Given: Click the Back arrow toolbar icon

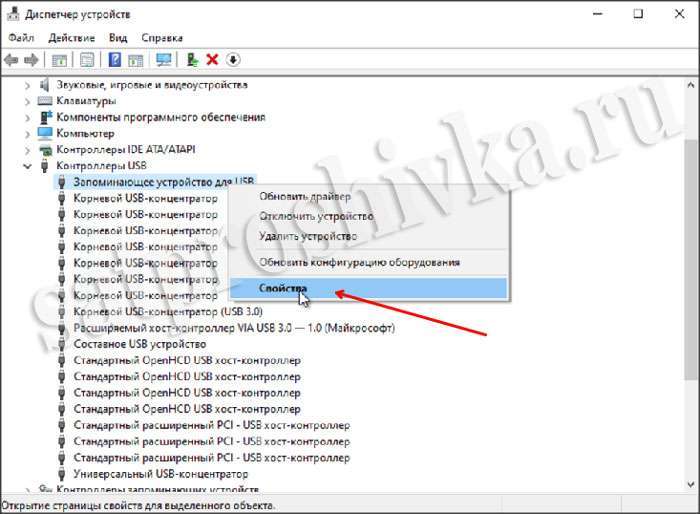Looking at the screenshot, I should (x=11, y=60).
